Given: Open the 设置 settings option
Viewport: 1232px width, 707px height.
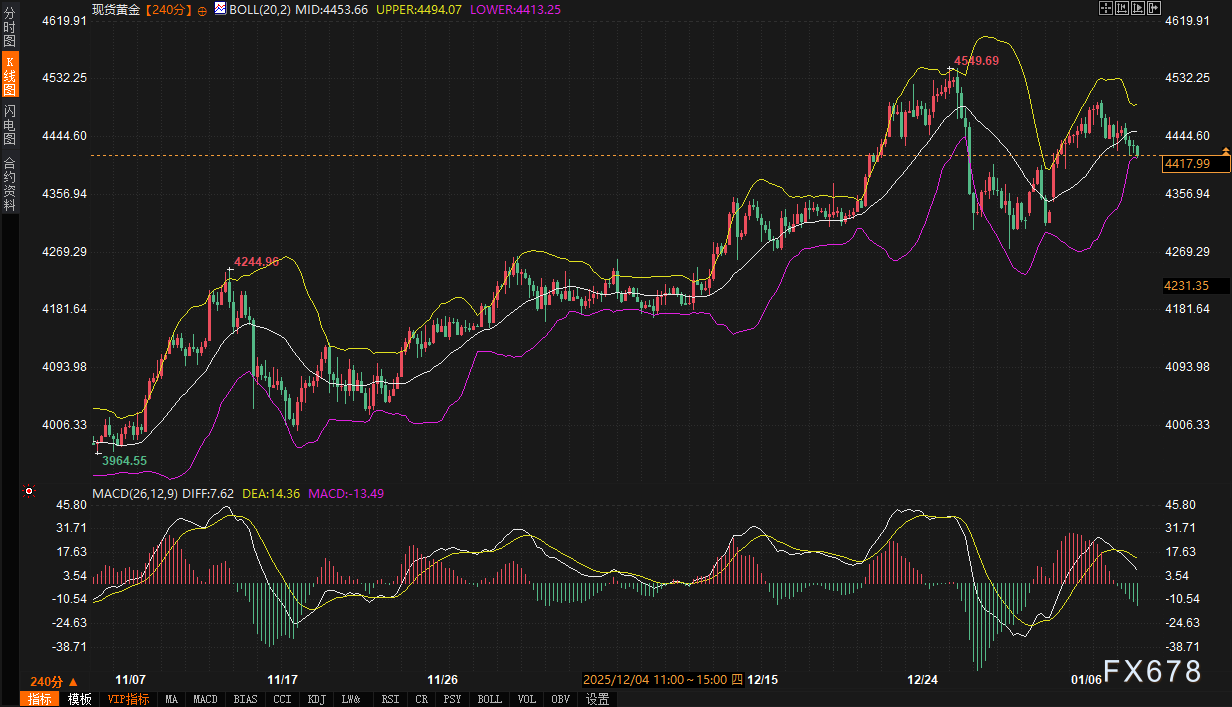Looking at the screenshot, I should (x=598, y=699).
